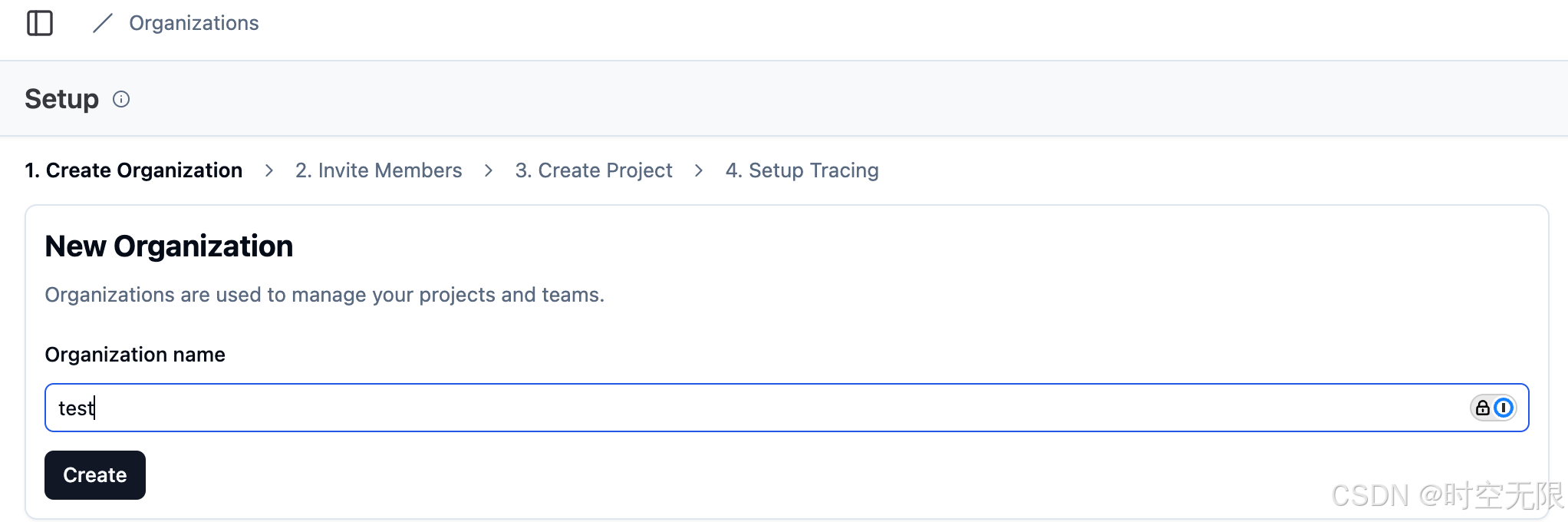The width and height of the screenshot is (1568, 522).
Task: Click the CSDN watermark text
Action: [x=1448, y=496]
